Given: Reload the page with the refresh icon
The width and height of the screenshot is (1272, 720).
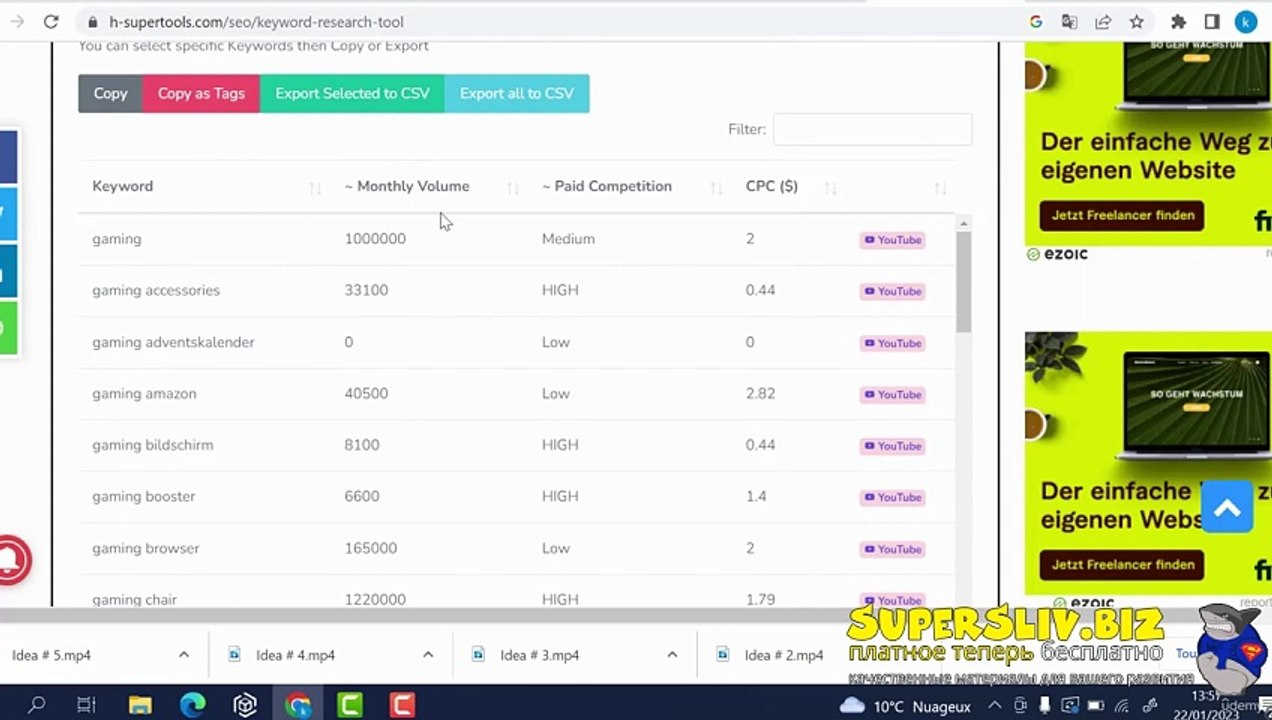Looking at the screenshot, I should tap(51, 21).
